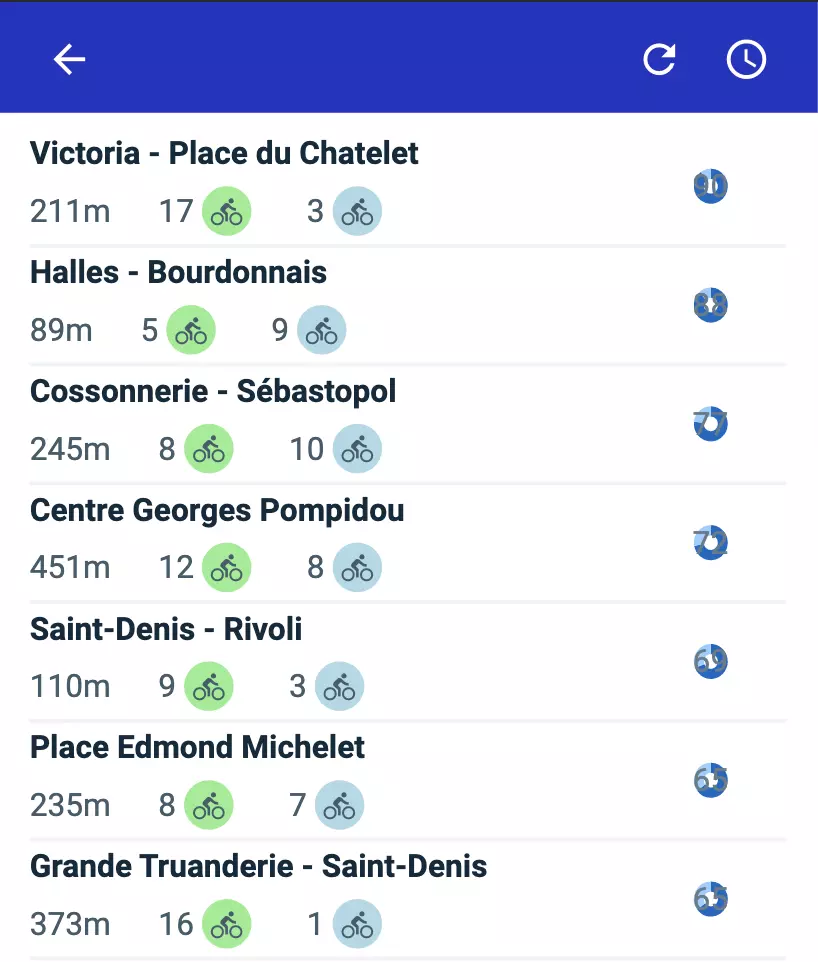
Task: Open the Saint-Denis - Rivoli station entry
Action: [166, 629]
